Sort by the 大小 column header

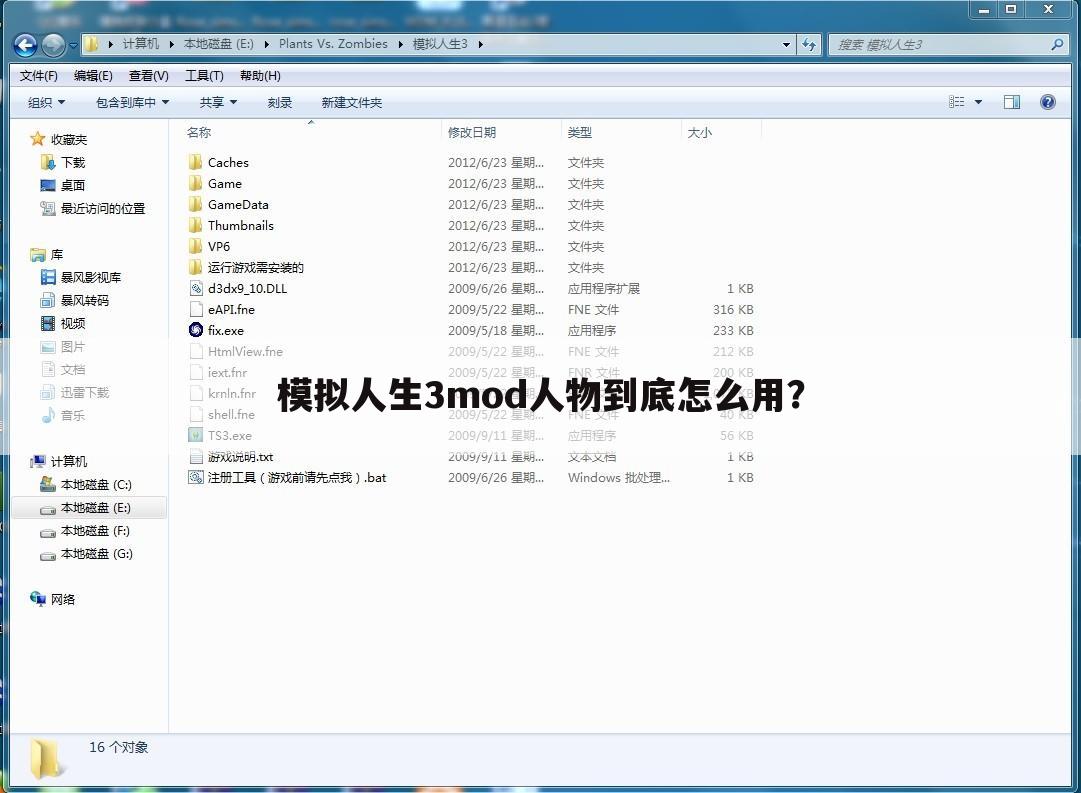pyautogui.click(x=700, y=132)
